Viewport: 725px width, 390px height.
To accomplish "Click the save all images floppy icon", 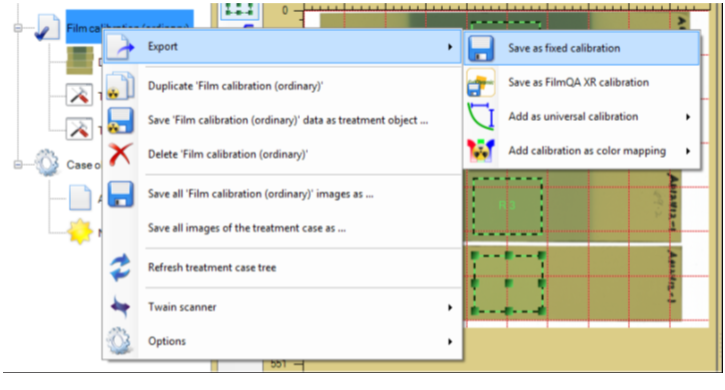I will pos(121,194).
